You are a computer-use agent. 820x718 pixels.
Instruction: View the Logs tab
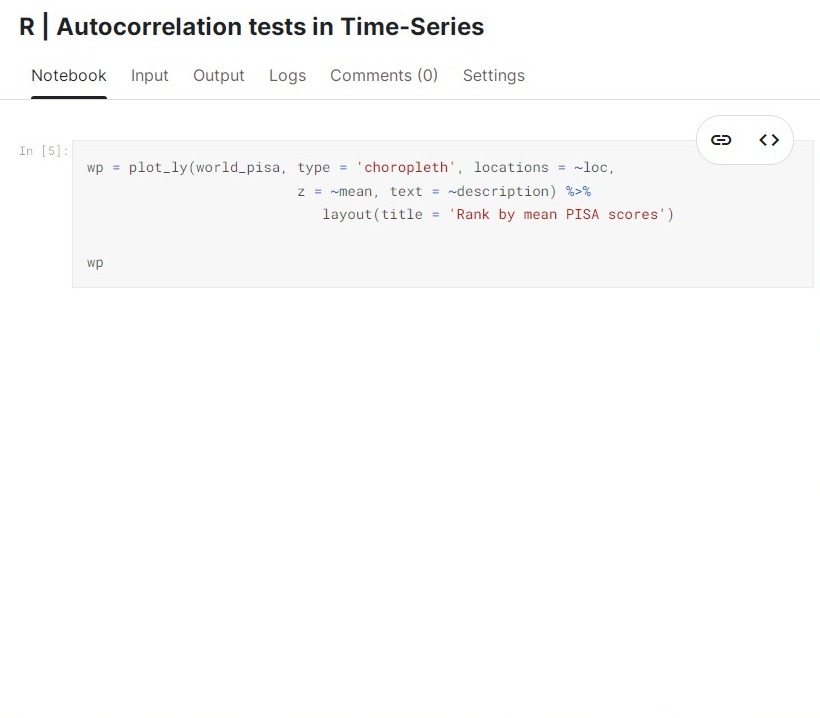tap(287, 76)
